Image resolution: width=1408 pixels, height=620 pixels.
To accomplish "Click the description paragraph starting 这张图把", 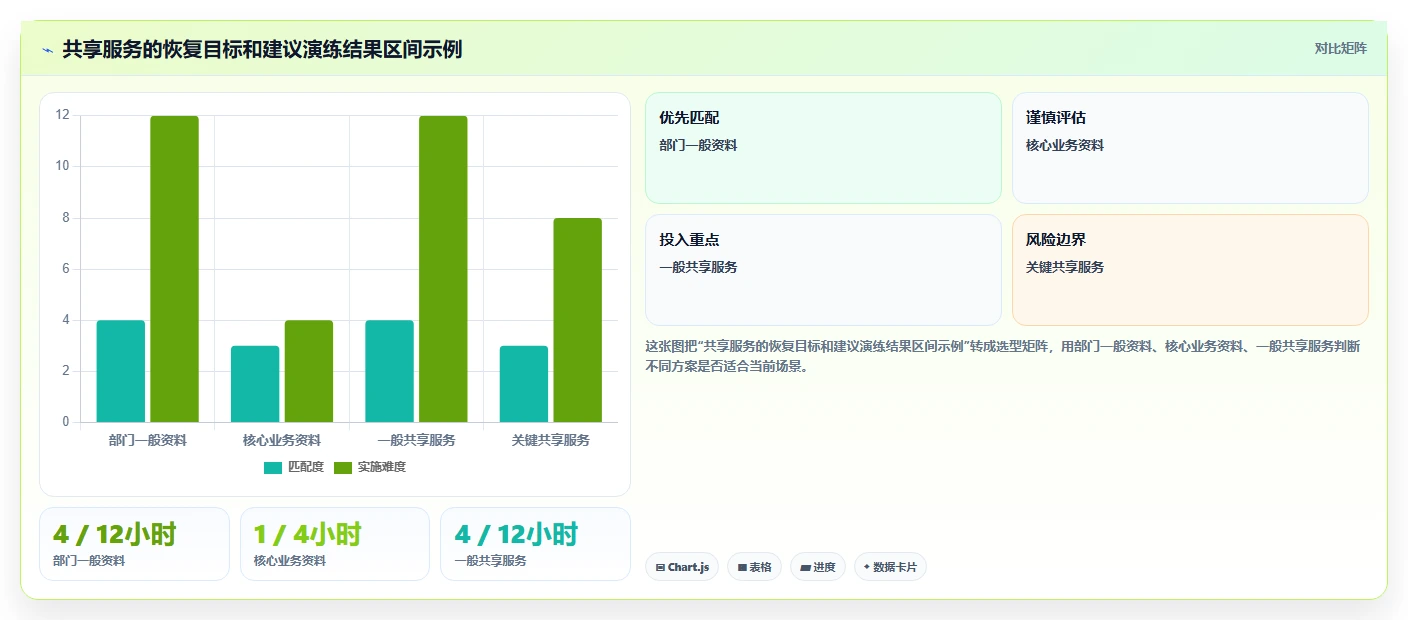I will tap(1002, 356).
